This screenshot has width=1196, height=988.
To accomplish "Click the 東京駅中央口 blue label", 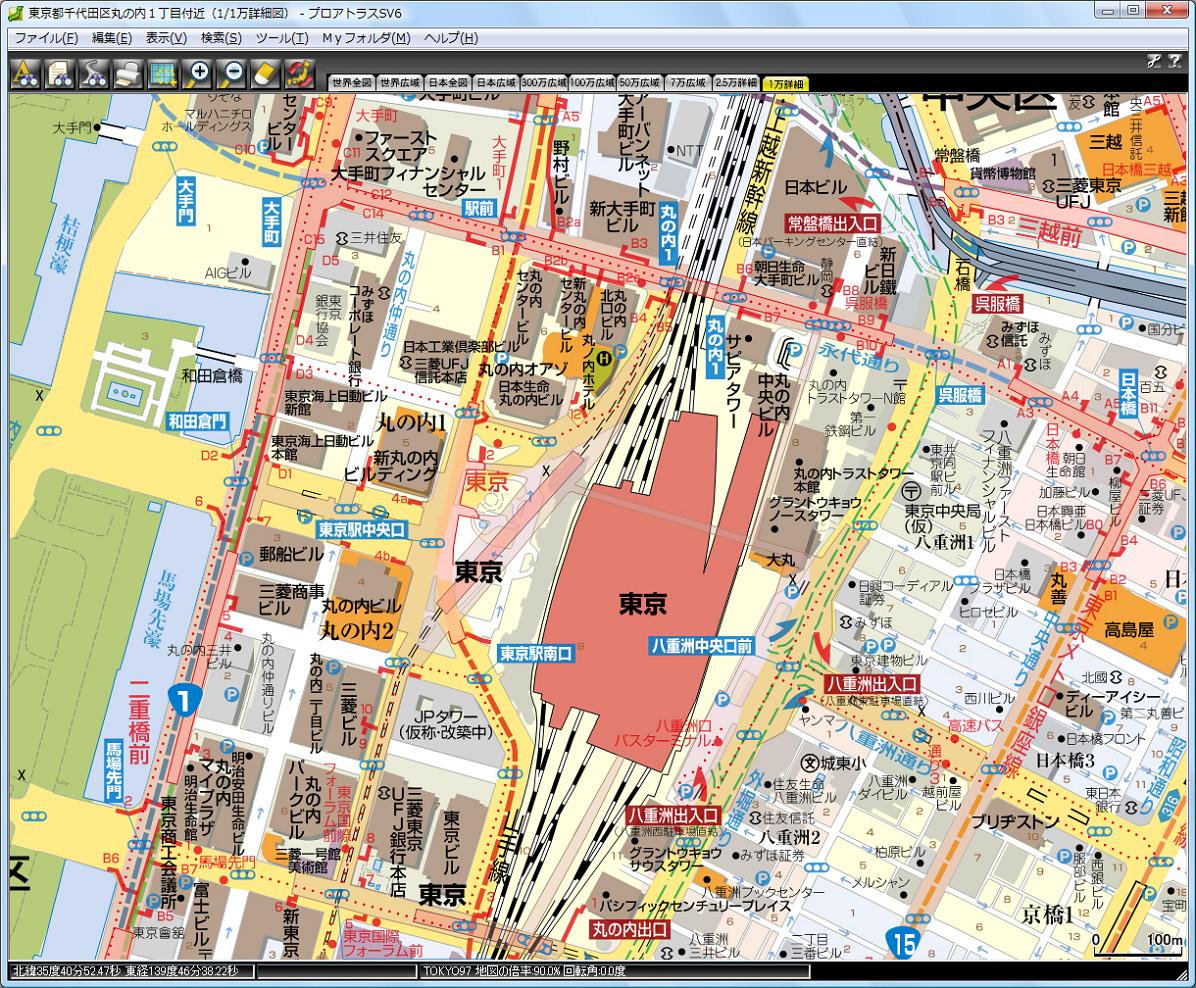I will point(362,529).
